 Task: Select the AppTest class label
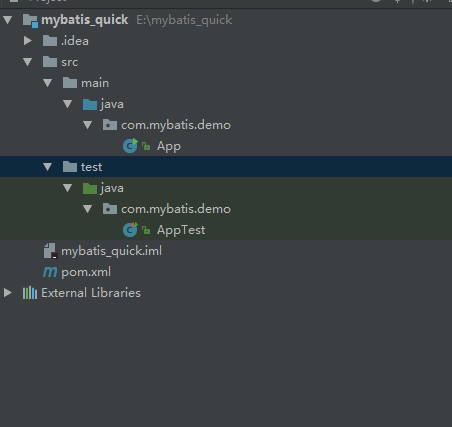[181, 231]
